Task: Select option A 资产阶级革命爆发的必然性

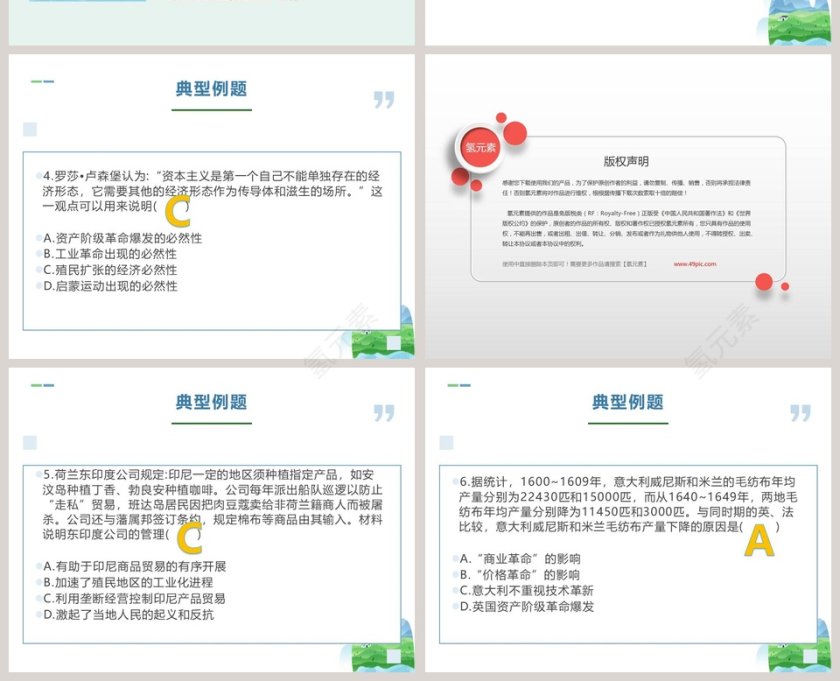Action: pos(120,240)
